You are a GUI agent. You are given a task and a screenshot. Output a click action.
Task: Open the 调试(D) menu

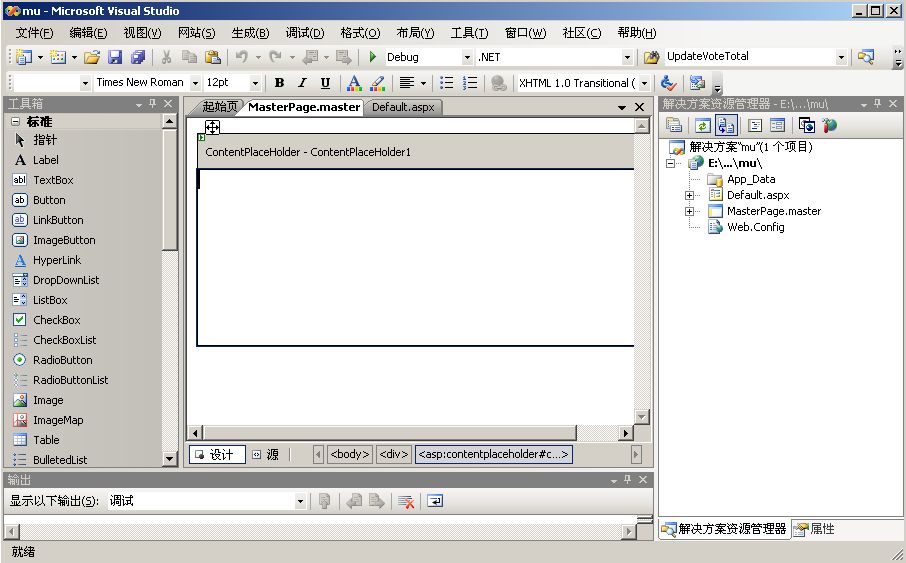305,33
